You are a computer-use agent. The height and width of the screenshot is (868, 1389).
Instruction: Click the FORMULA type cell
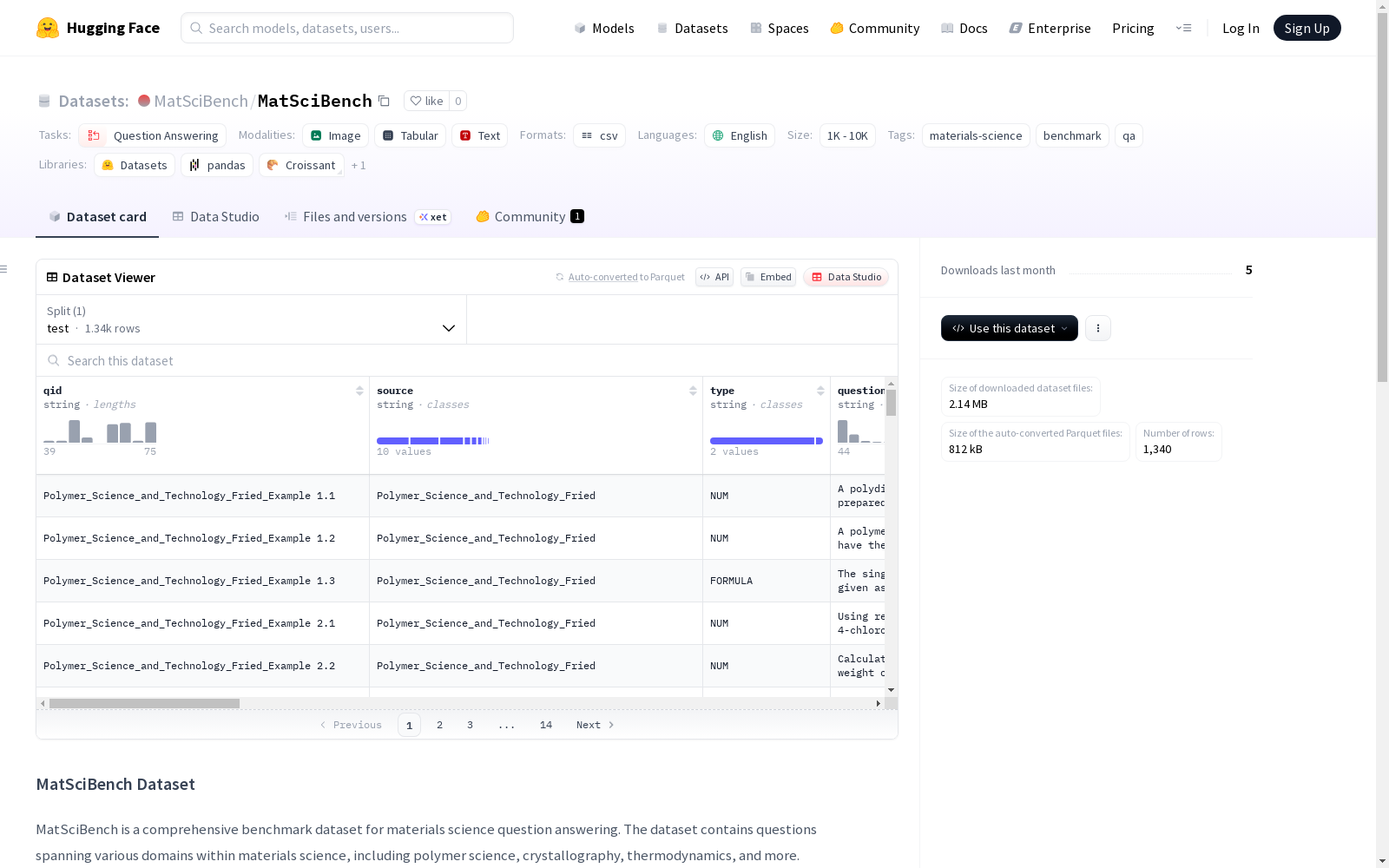[767, 581]
